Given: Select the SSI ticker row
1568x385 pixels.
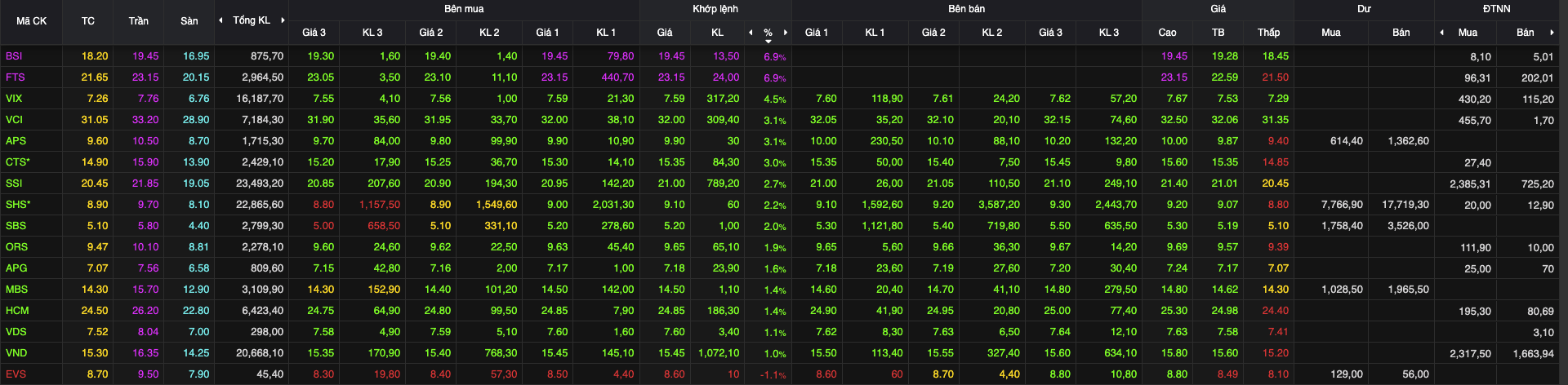Looking at the screenshot, I should (x=14, y=184).
